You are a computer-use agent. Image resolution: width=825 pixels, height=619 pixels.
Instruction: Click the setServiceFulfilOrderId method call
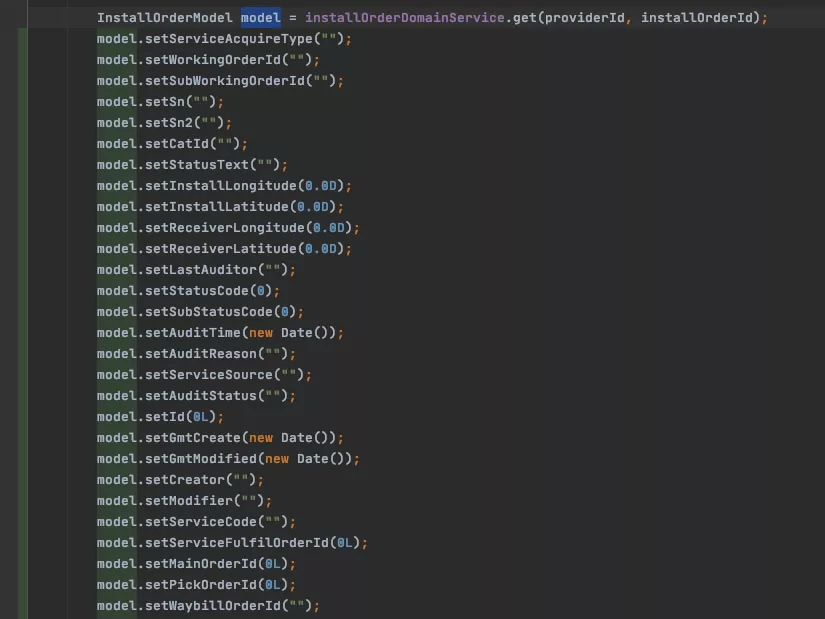pyautogui.click(x=237, y=543)
